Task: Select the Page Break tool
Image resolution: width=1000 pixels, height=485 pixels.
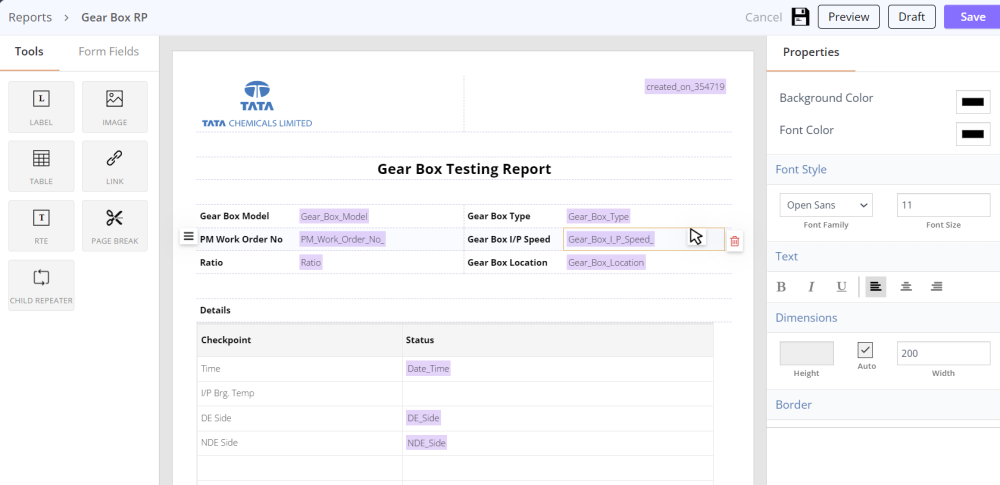Action: pos(115,226)
